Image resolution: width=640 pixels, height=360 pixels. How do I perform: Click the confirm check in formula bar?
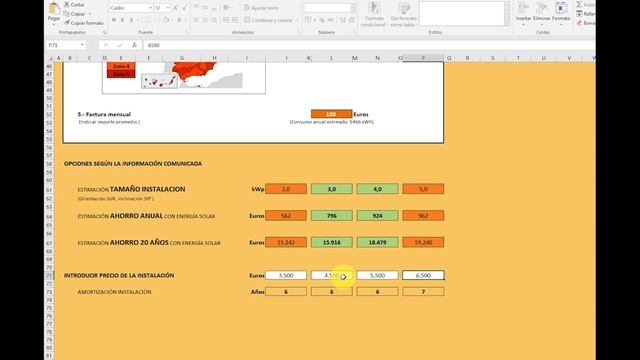120,45
